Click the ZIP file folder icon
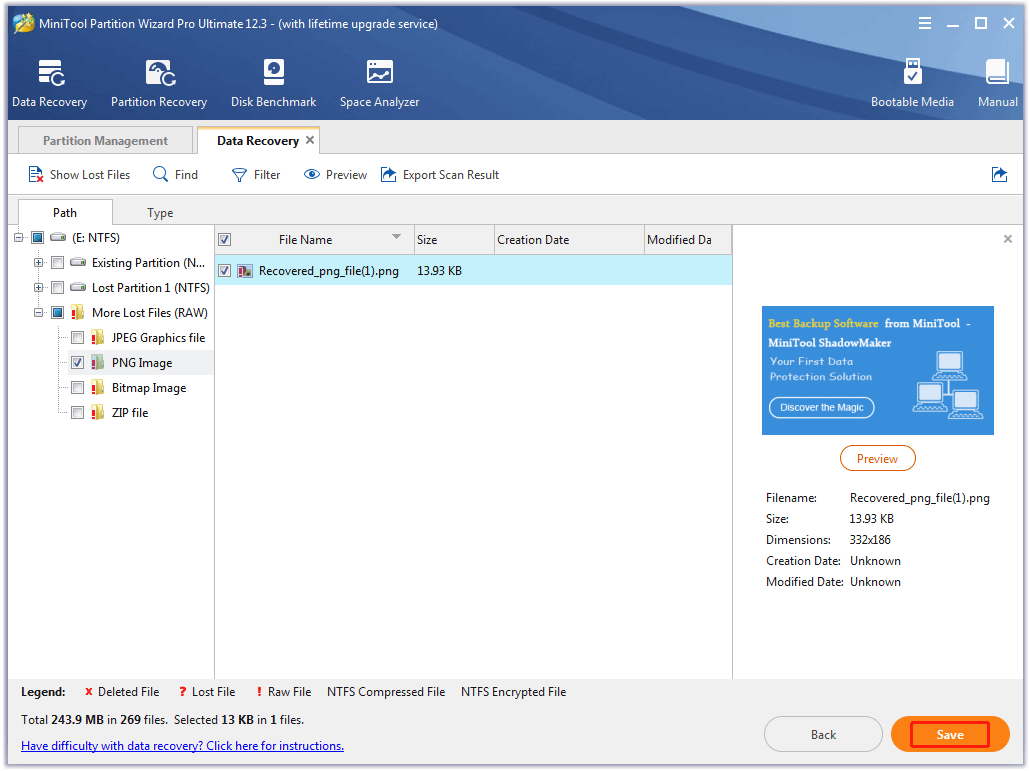The image size is (1029, 771). (x=97, y=412)
